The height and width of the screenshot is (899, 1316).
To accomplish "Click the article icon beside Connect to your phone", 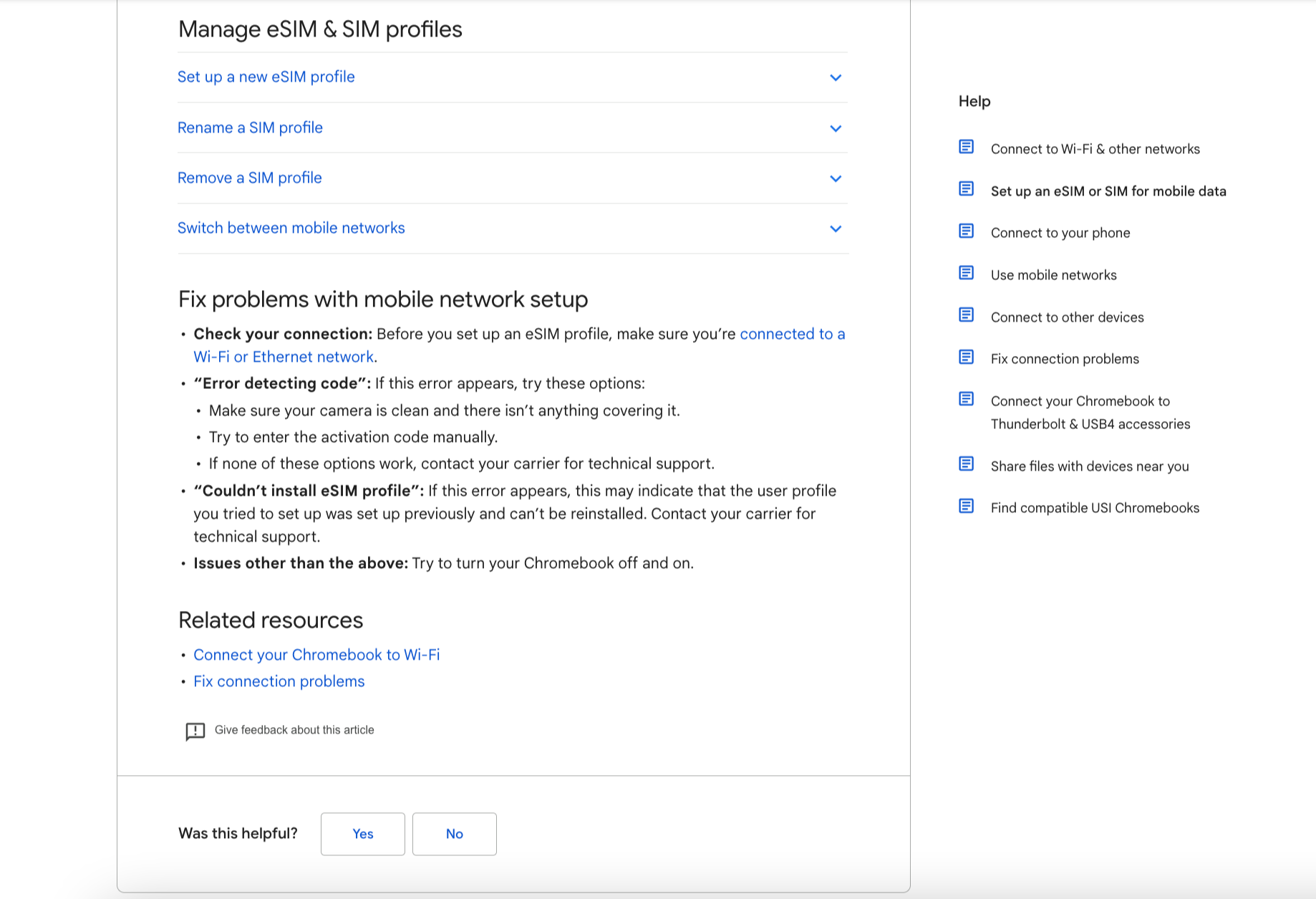I will 966,231.
